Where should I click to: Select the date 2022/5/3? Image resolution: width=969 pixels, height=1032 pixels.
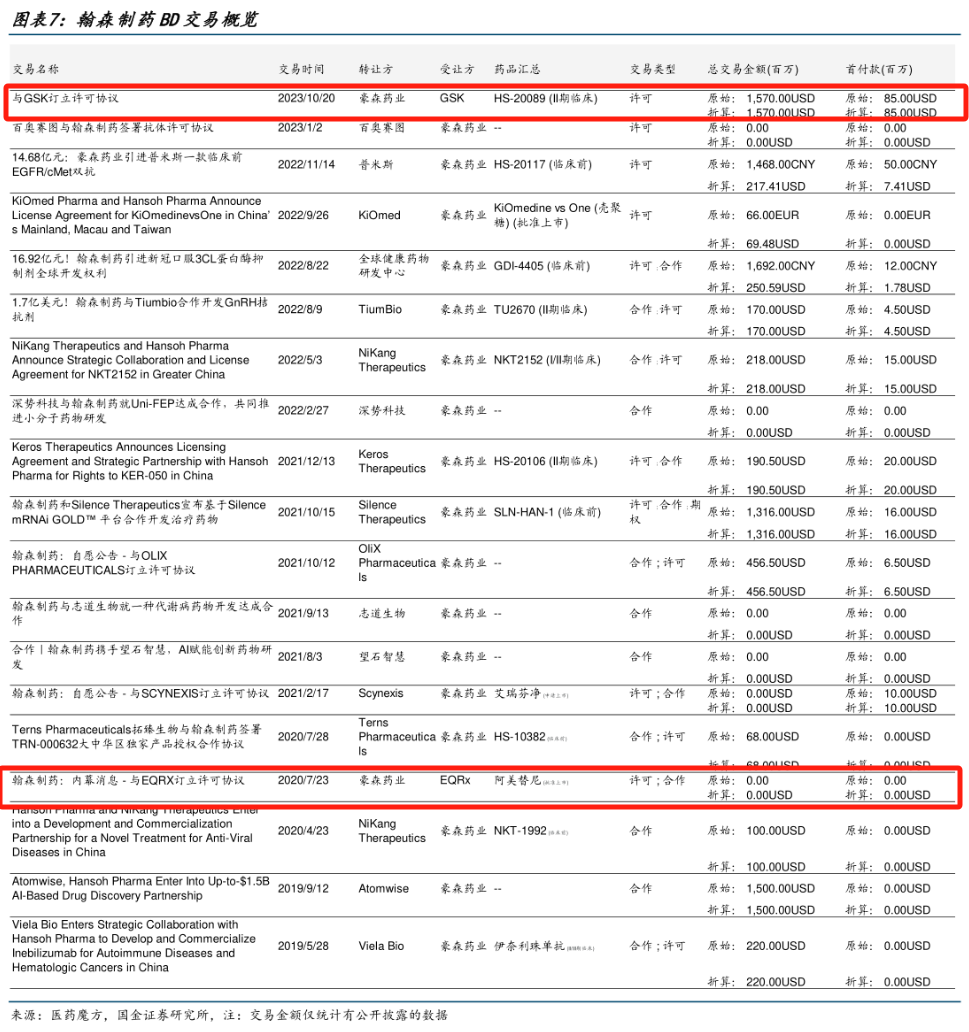click(300, 360)
